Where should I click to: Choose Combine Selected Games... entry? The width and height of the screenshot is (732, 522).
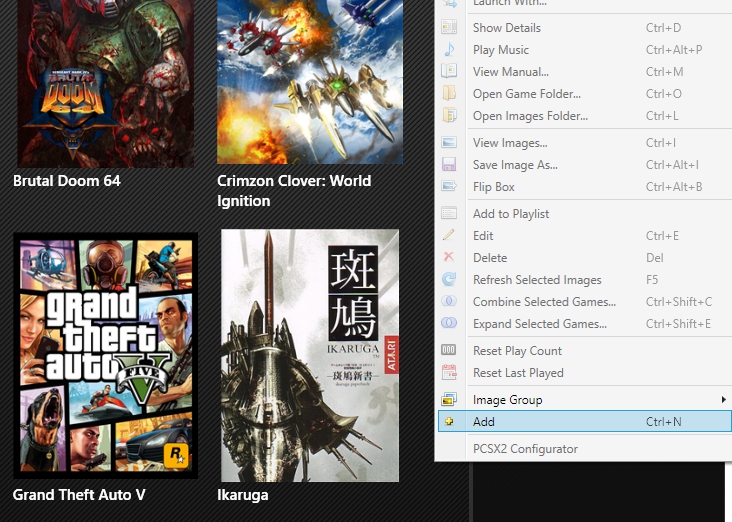click(x=584, y=301)
